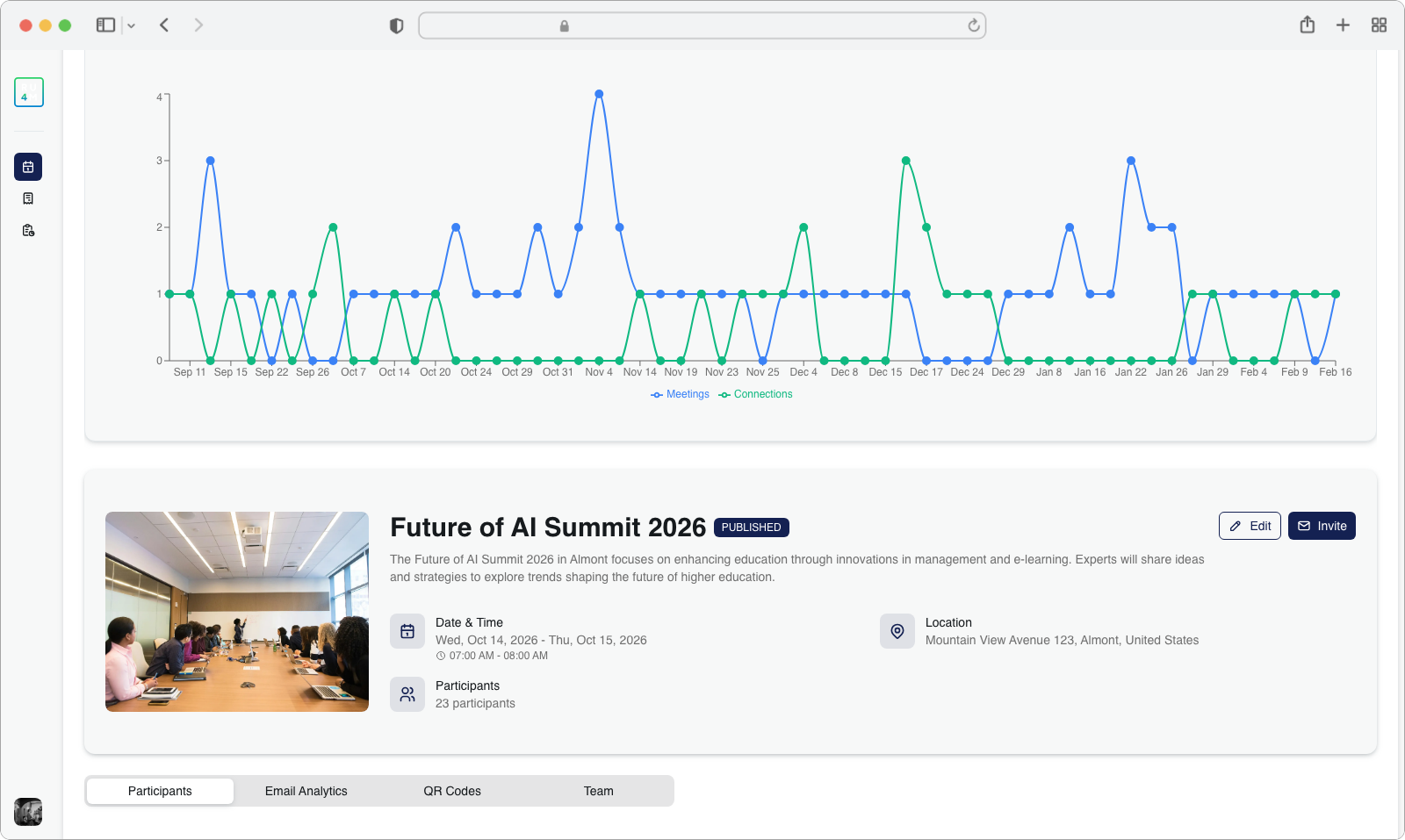The height and width of the screenshot is (840, 1405).
Task: Reload the page with the refresh icon
Action: tap(973, 25)
